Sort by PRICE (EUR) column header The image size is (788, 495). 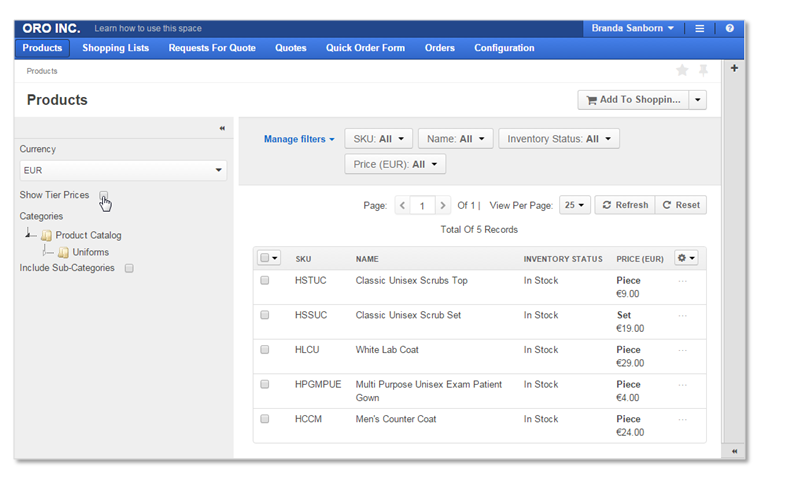click(x=640, y=259)
